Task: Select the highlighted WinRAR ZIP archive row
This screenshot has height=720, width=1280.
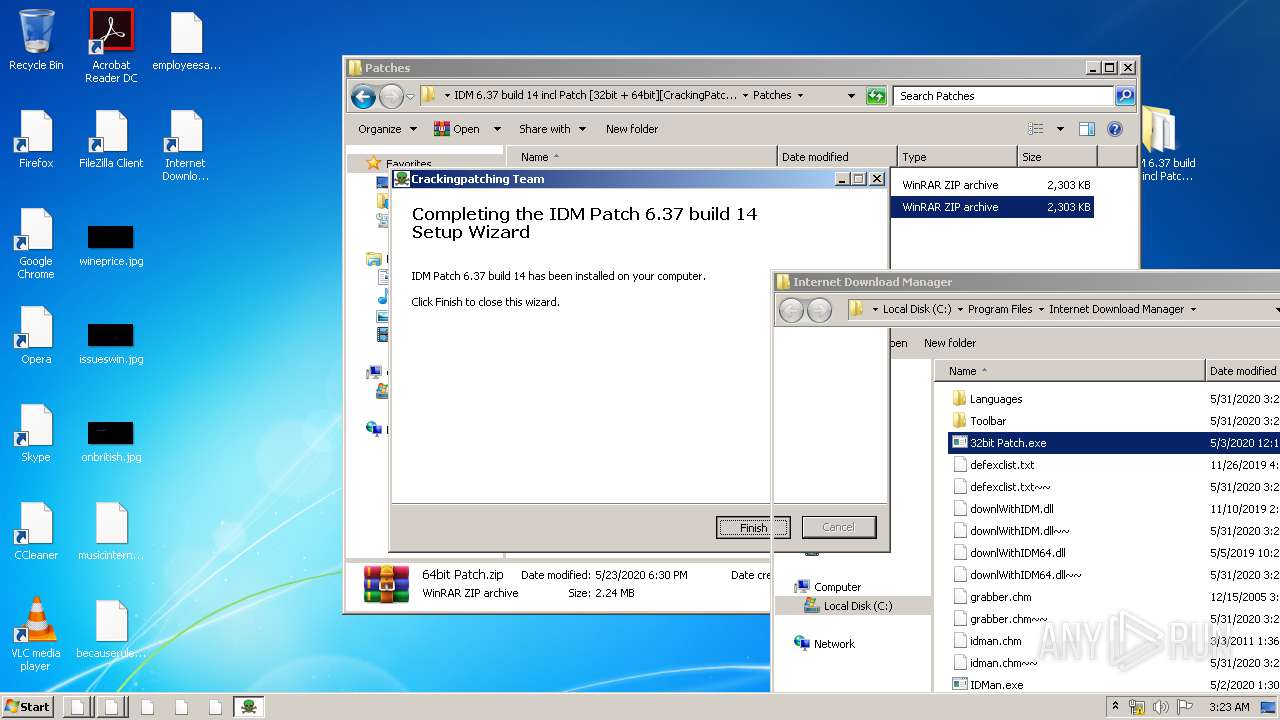Action: [x=992, y=207]
